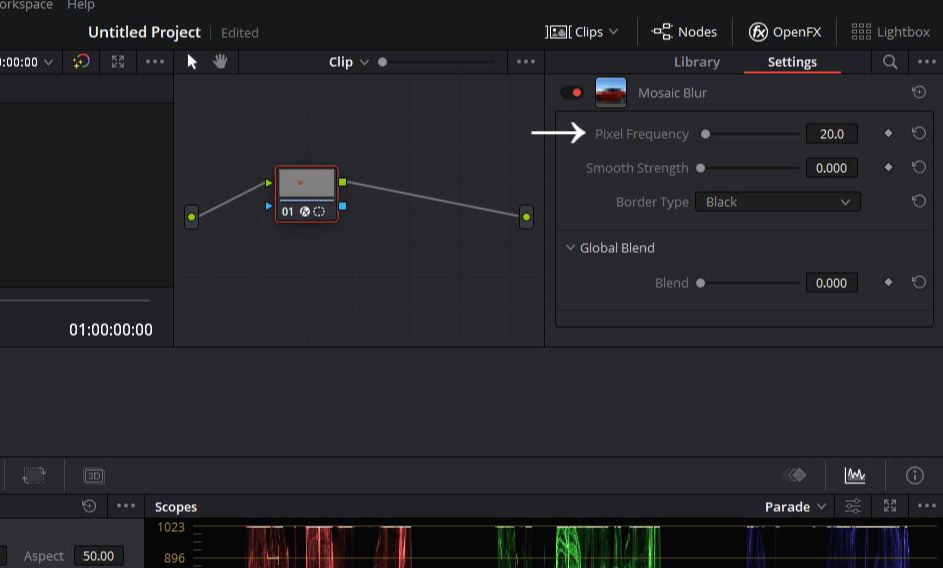
Task: Adjust the Smooth Strength slider
Action: pyautogui.click(x=749, y=168)
